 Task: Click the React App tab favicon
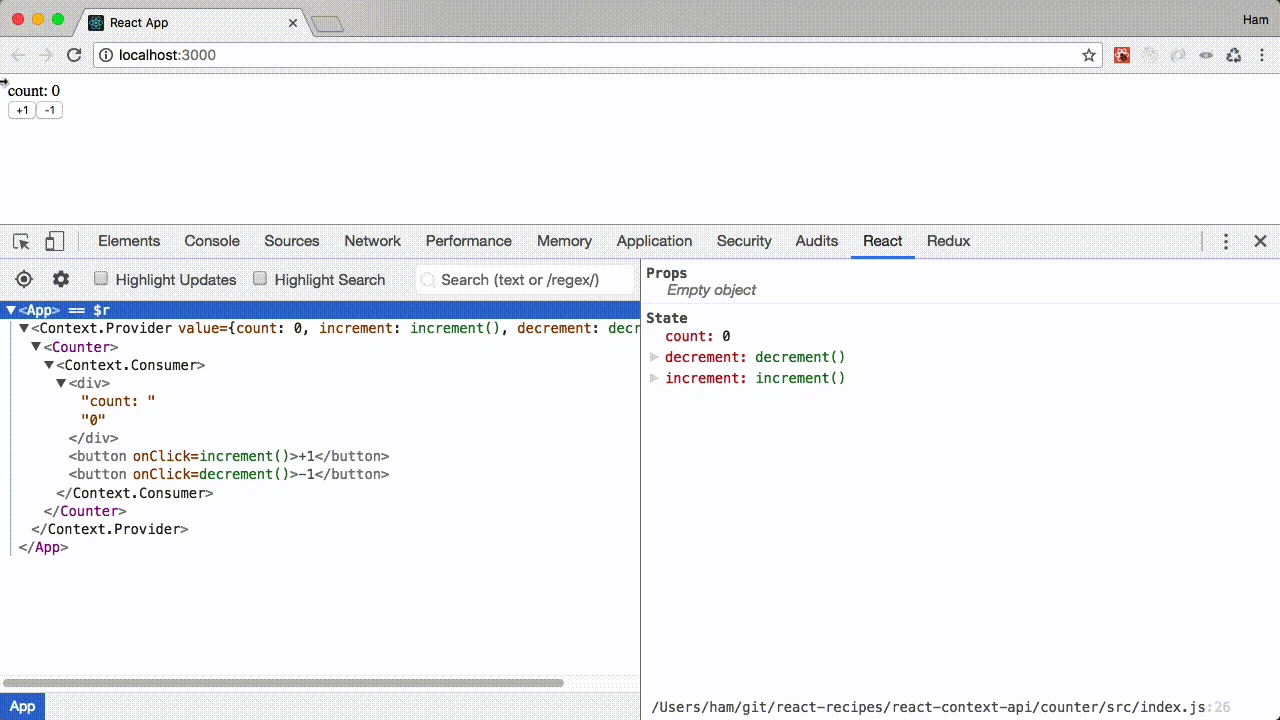tap(96, 22)
